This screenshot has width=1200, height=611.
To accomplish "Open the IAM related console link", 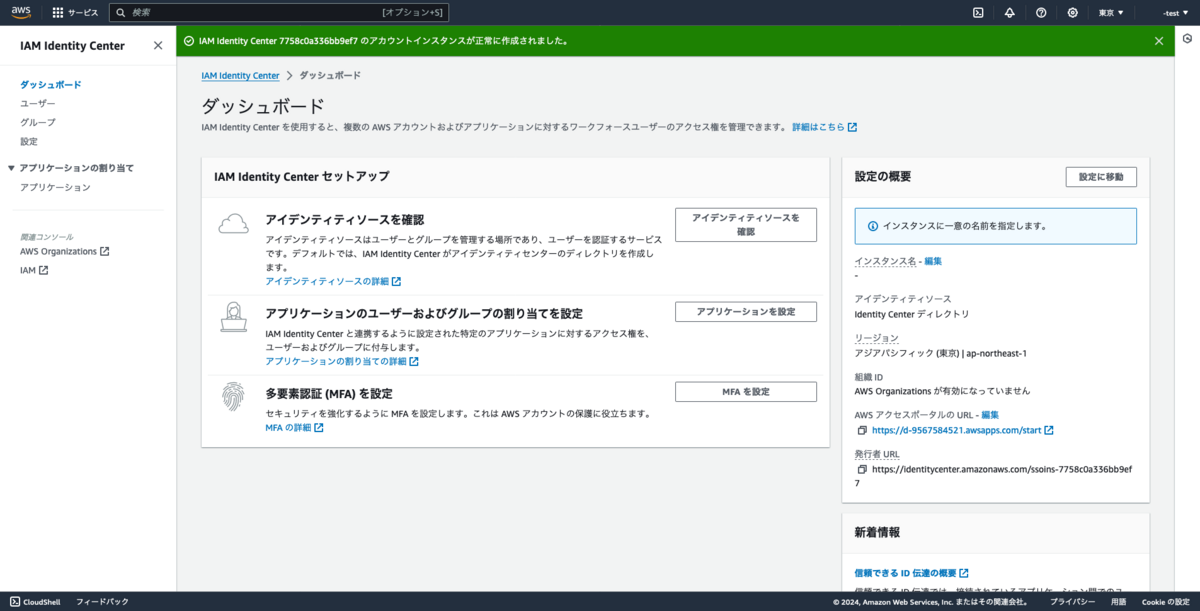I will pos(34,270).
